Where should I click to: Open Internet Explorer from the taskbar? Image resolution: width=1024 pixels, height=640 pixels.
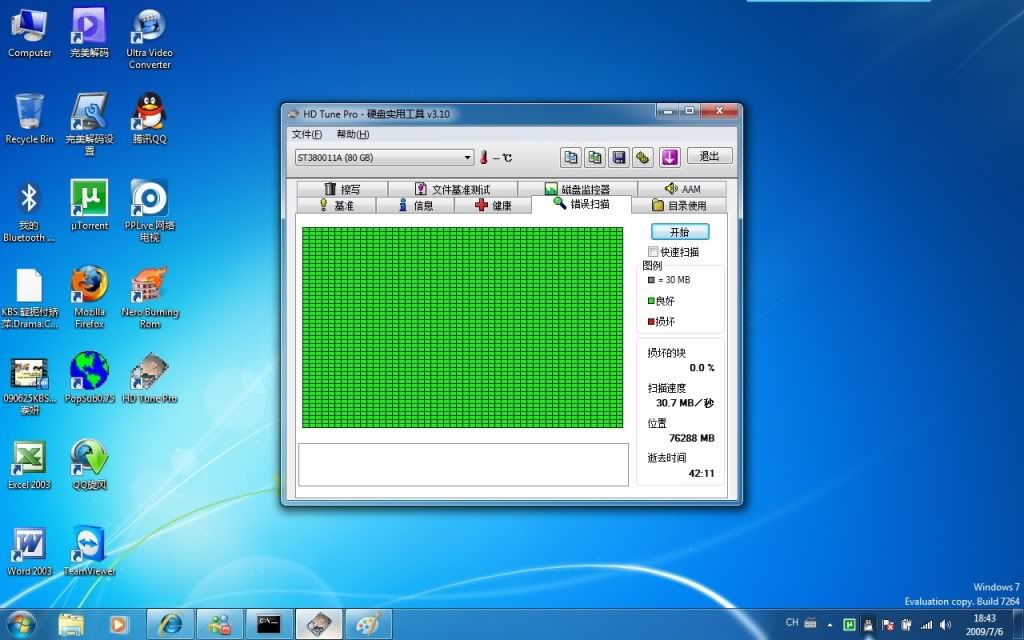click(171, 624)
